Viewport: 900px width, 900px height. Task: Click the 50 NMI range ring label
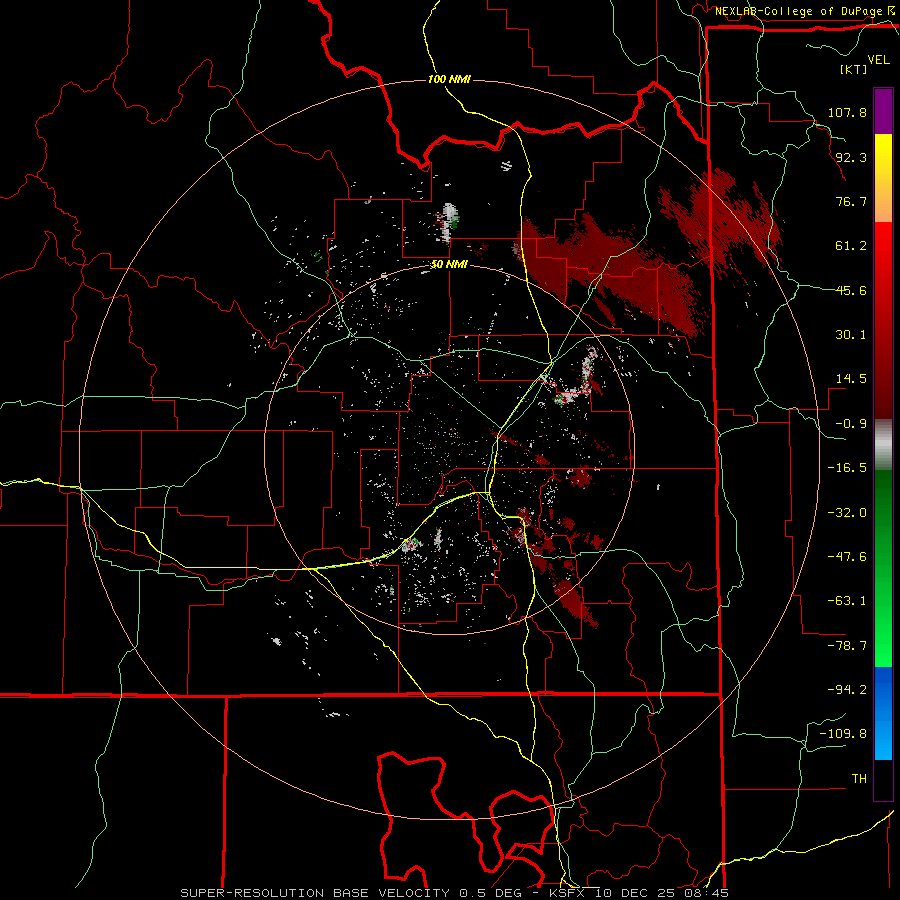[x=449, y=265]
